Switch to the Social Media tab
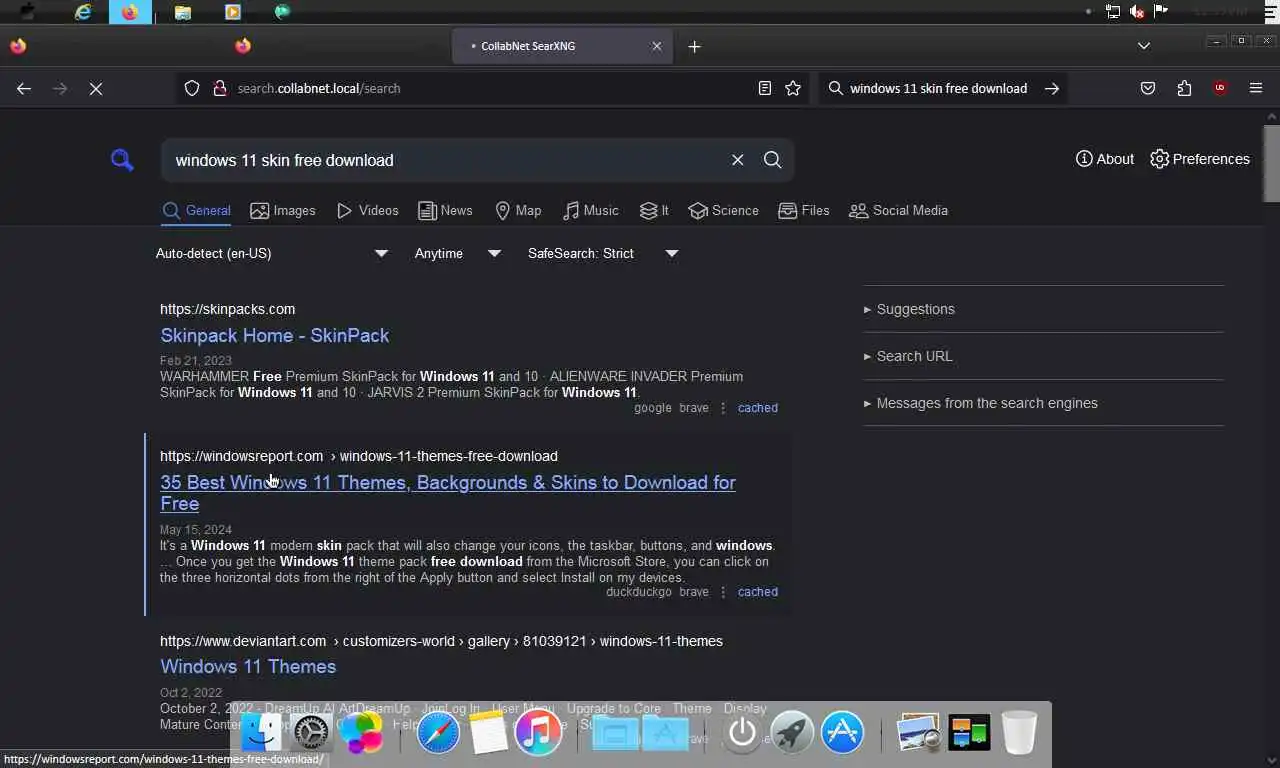This screenshot has width=1280, height=768. (898, 210)
